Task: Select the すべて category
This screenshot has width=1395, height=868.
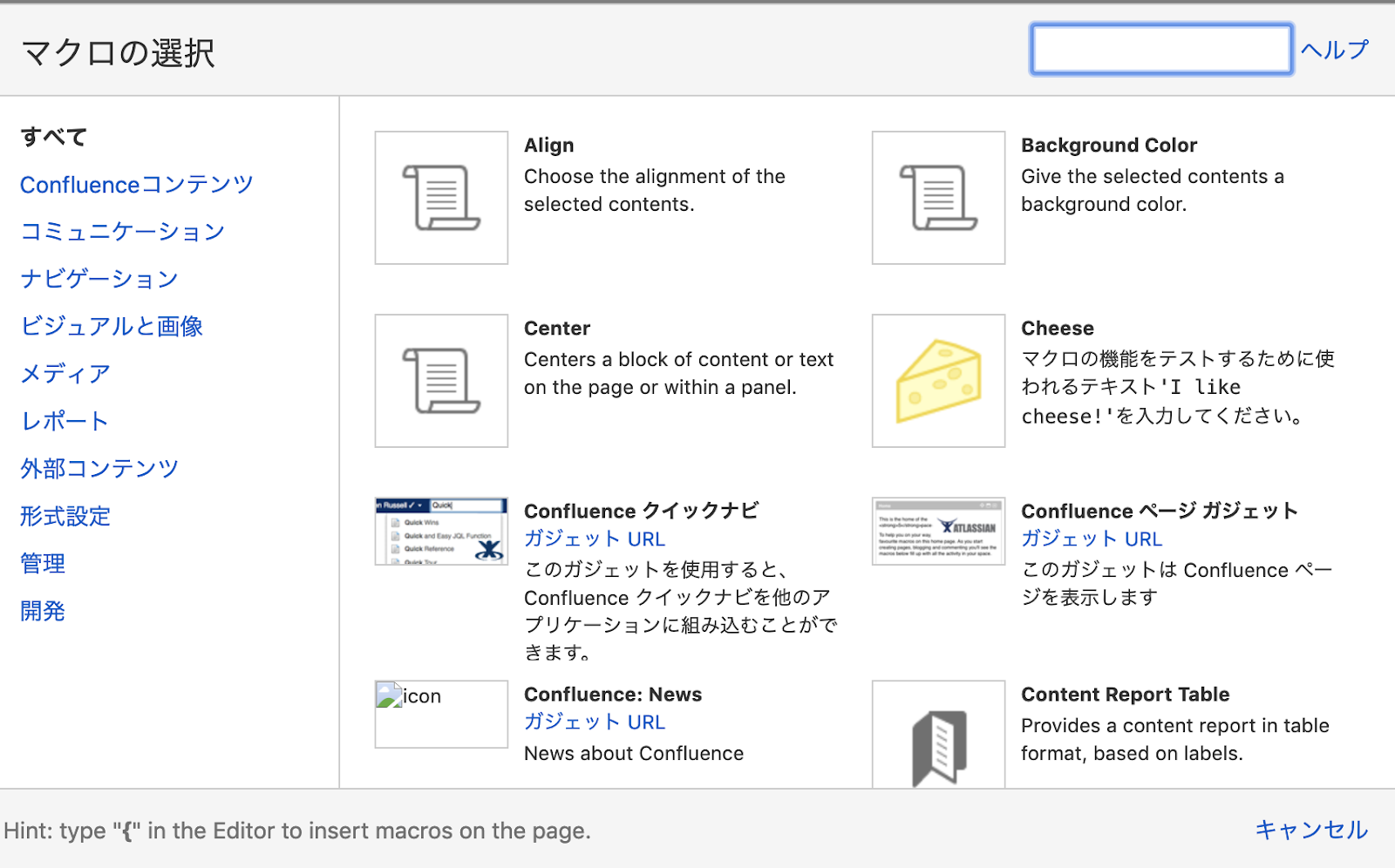Action: point(54,137)
